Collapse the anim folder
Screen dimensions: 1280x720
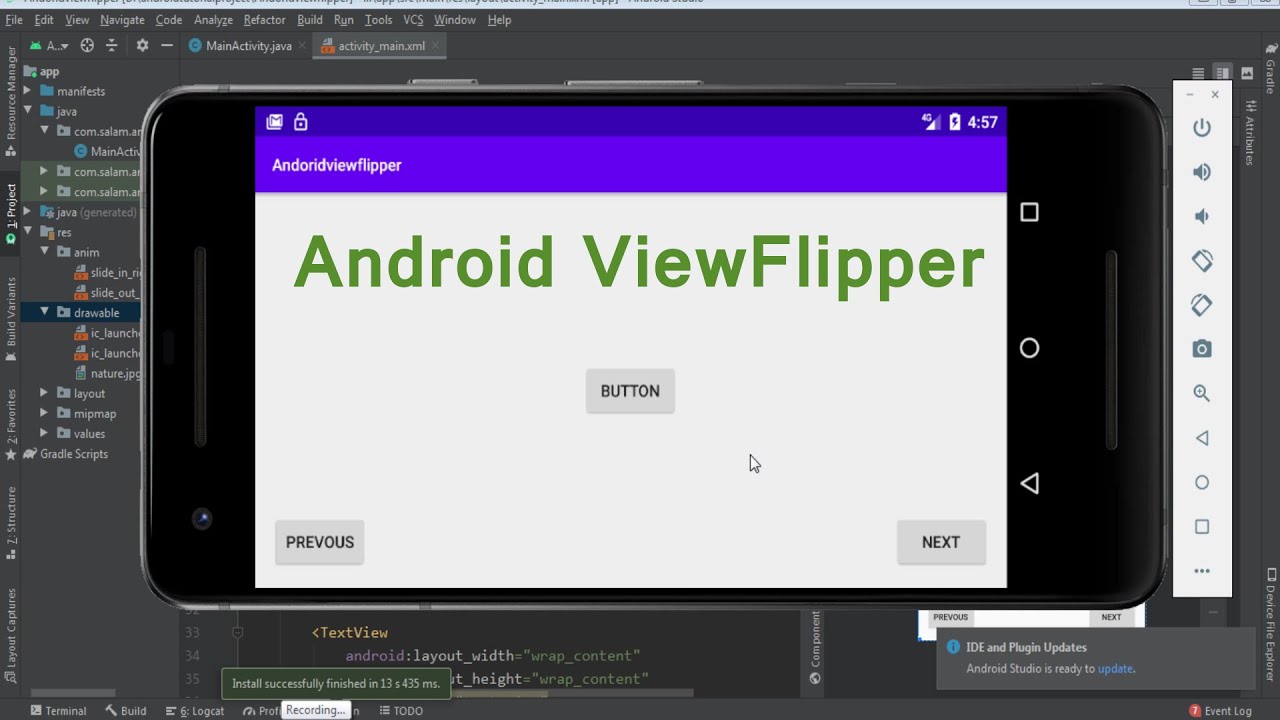pyautogui.click(x=44, y=252)
